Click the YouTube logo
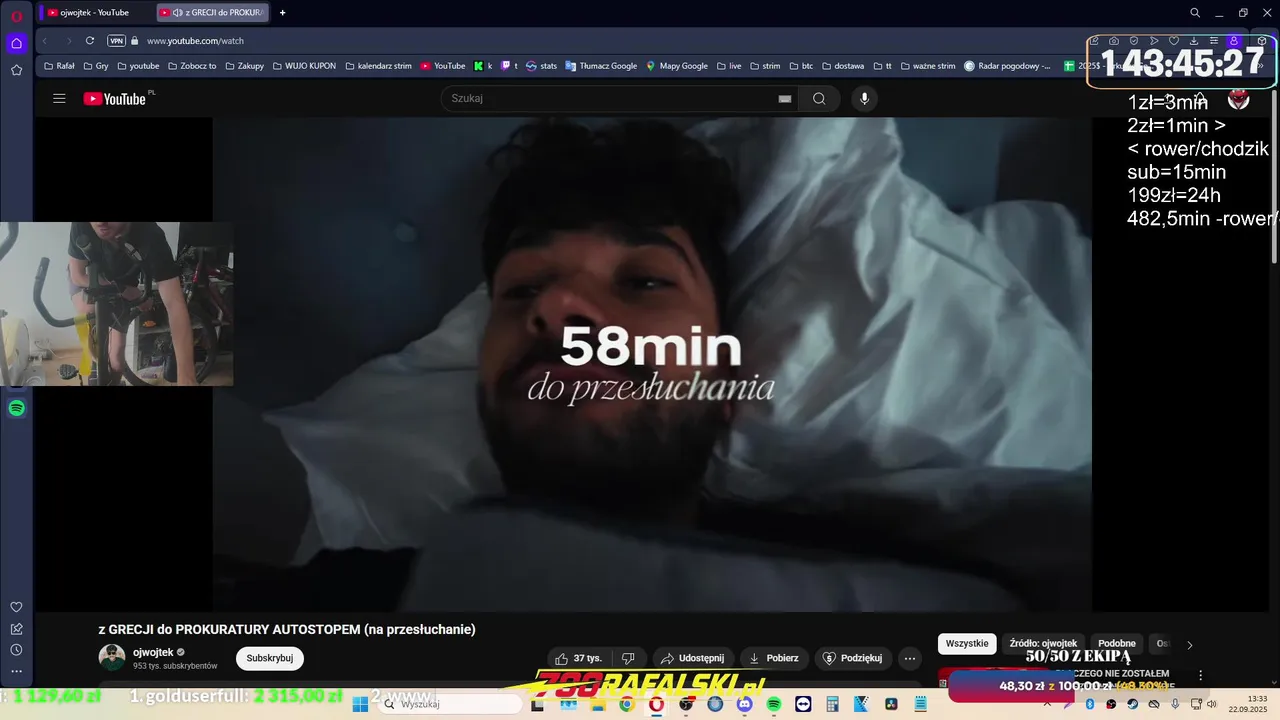Screen dimensions: 1280x720 (x=115, y=98)
